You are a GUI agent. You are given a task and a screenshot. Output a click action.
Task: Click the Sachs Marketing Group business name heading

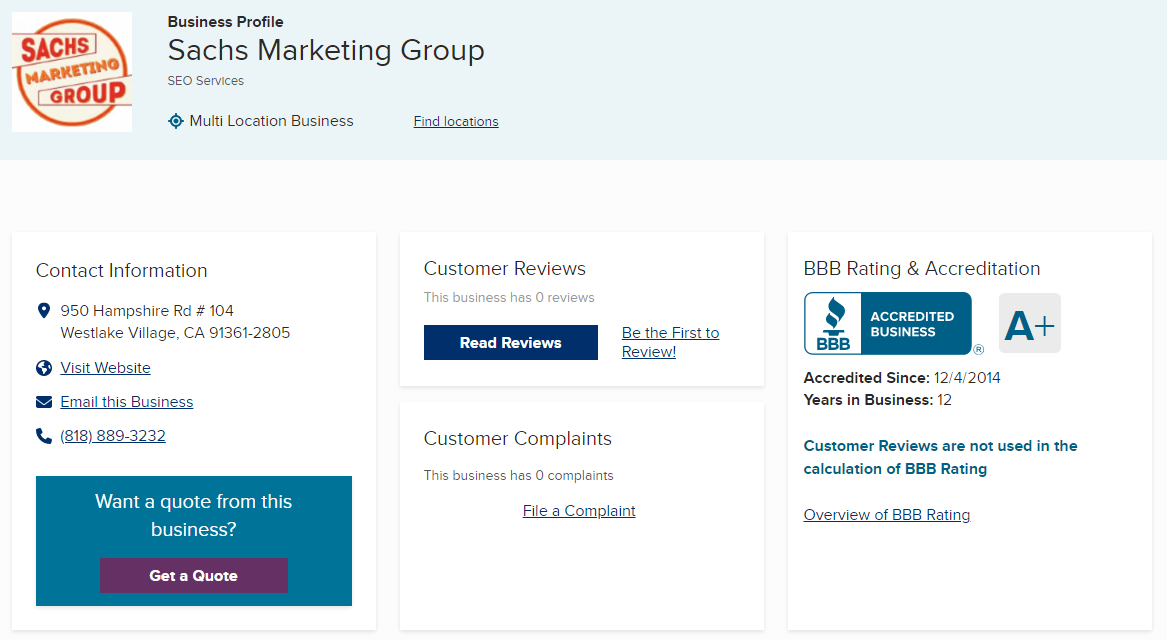[x=326, y=50]
